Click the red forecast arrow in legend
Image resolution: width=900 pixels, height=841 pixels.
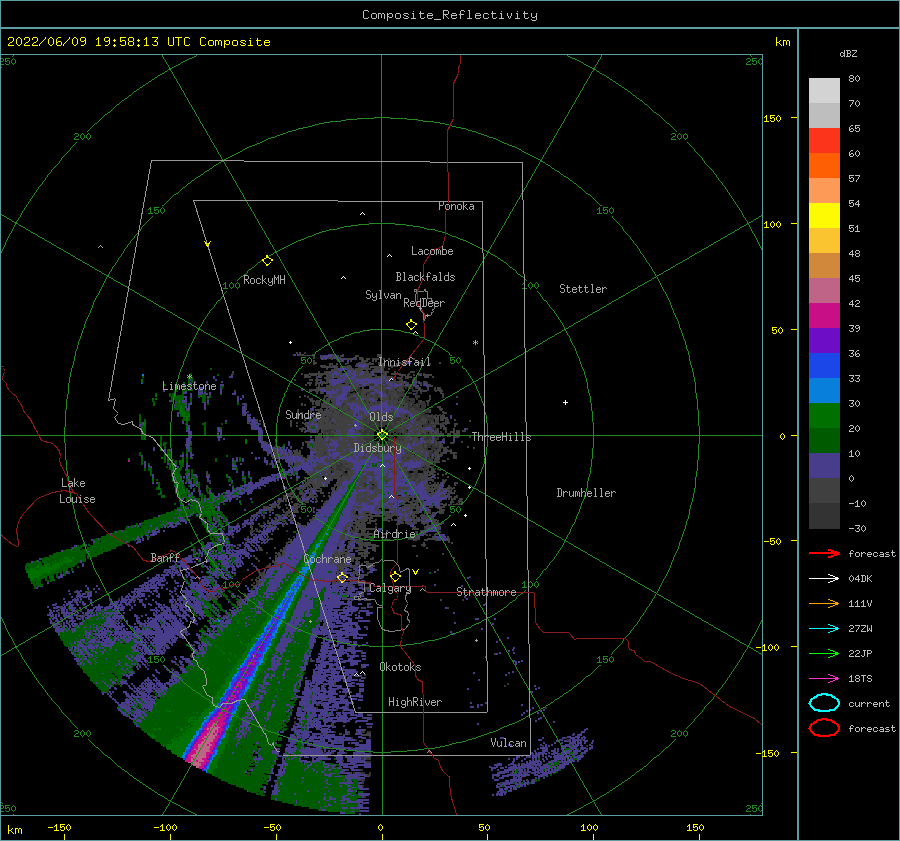point(824,553)
